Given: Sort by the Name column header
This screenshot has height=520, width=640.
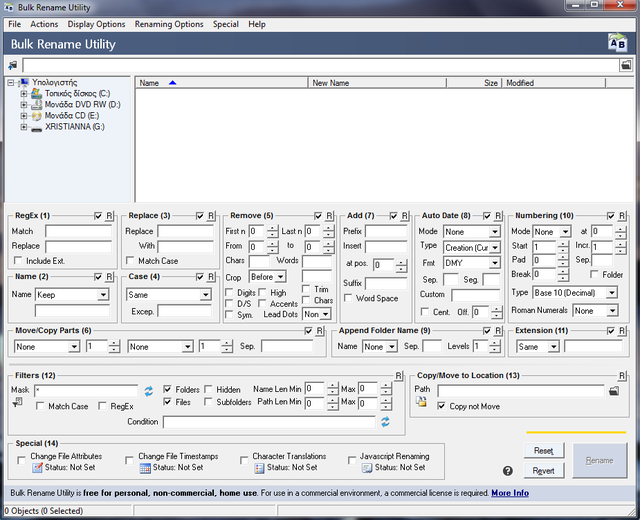Looking at the screenshot, I should point(221,83).
